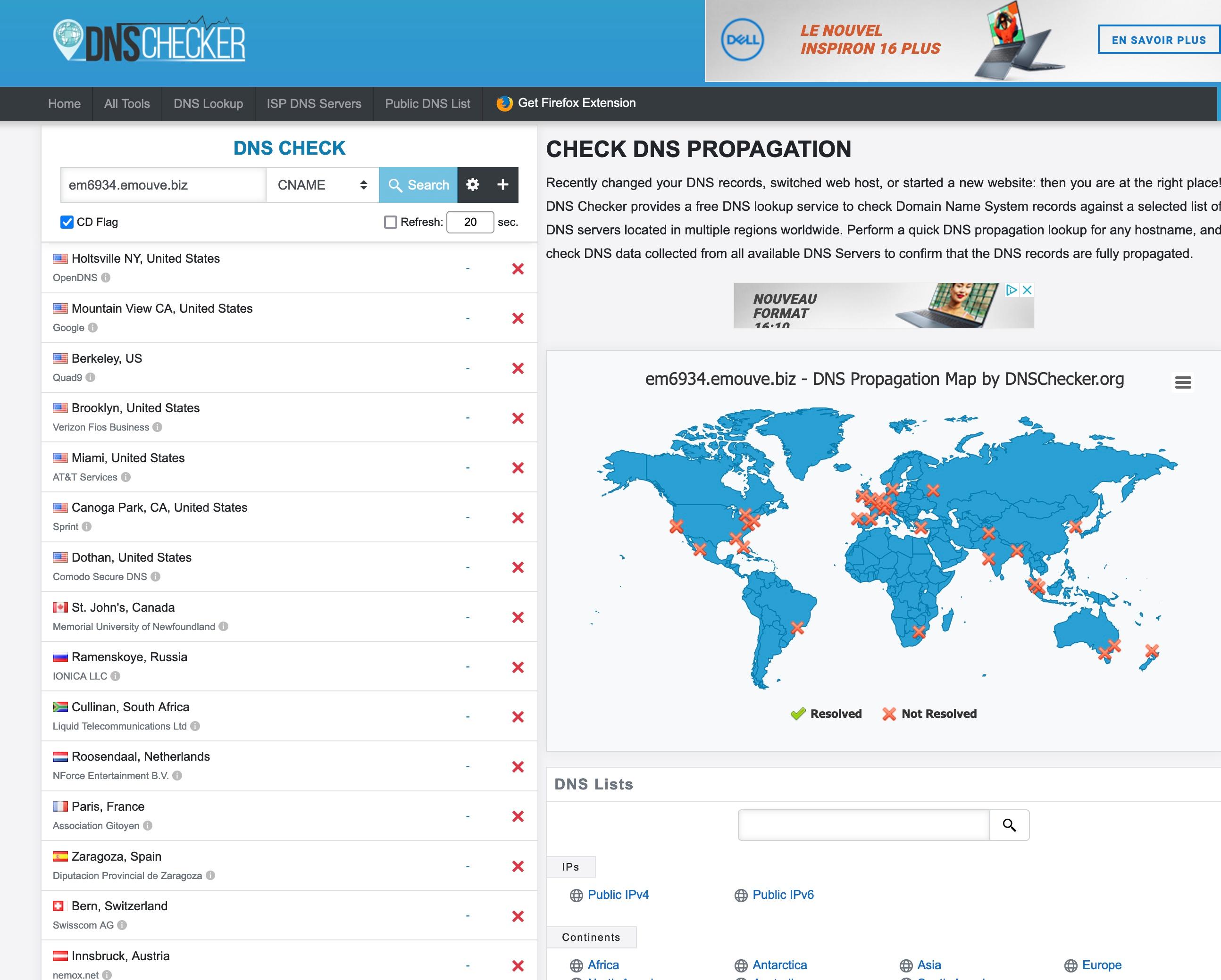Click the info icon next to IONICA LLC
1221x980 pixels.
point(116,676)
